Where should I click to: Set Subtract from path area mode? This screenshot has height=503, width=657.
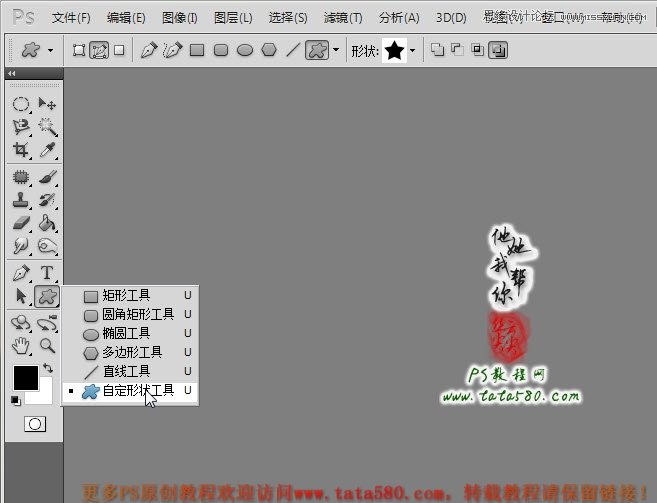click(458, 50)
